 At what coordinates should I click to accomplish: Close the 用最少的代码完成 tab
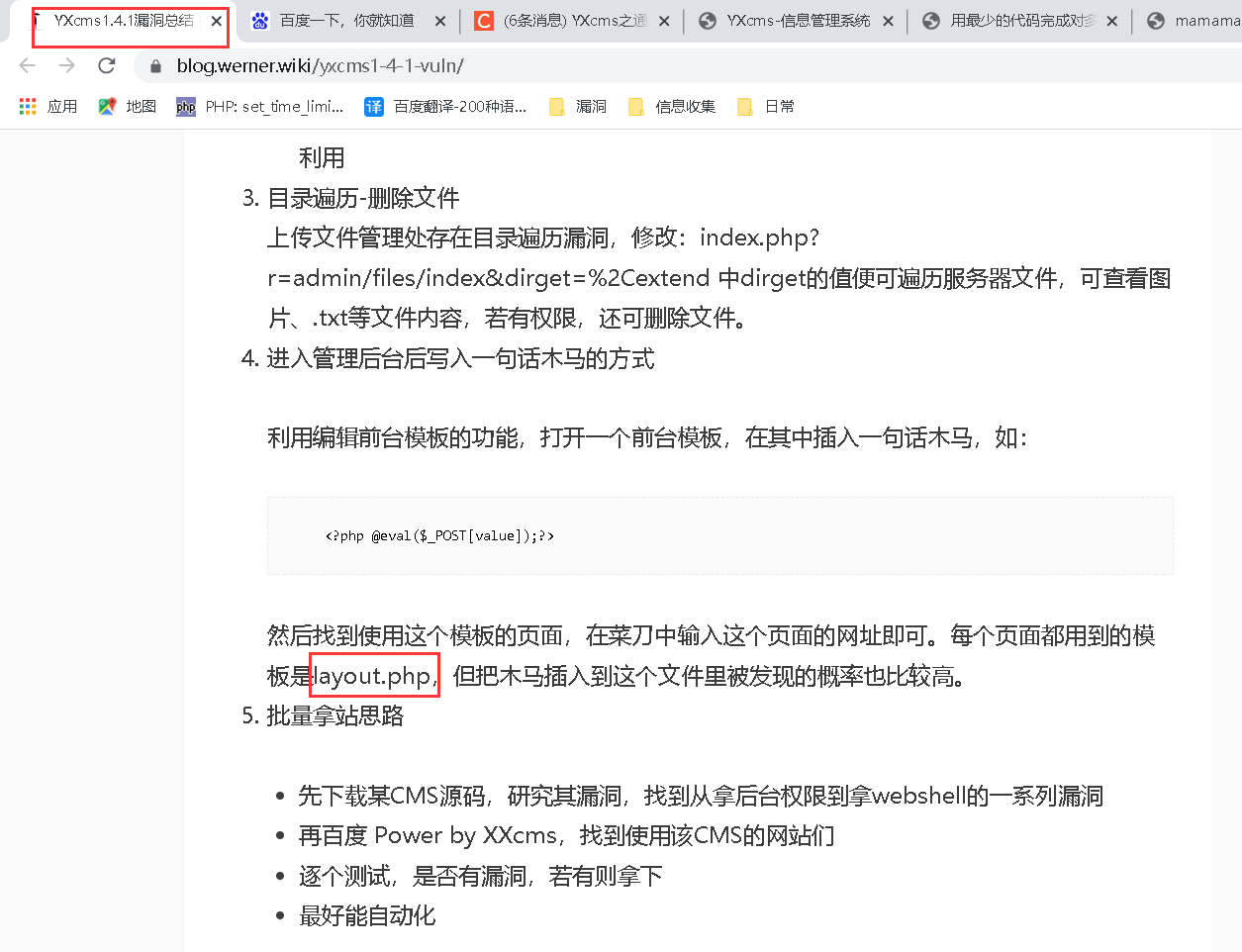coord(1111,21)
